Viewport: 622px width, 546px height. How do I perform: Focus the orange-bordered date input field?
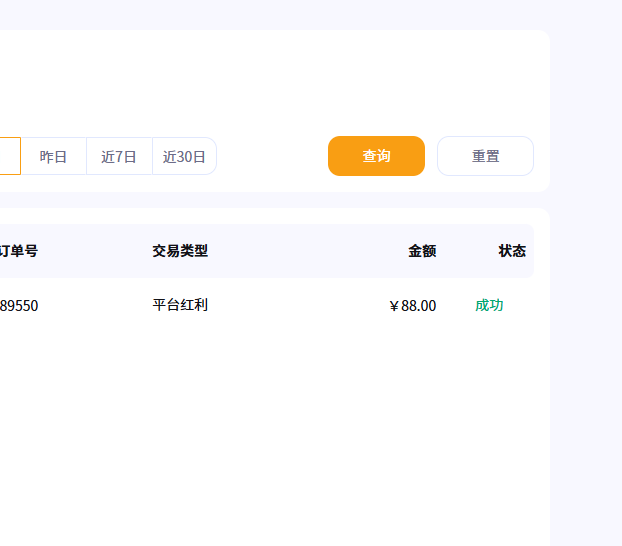[x=9, y=156]
